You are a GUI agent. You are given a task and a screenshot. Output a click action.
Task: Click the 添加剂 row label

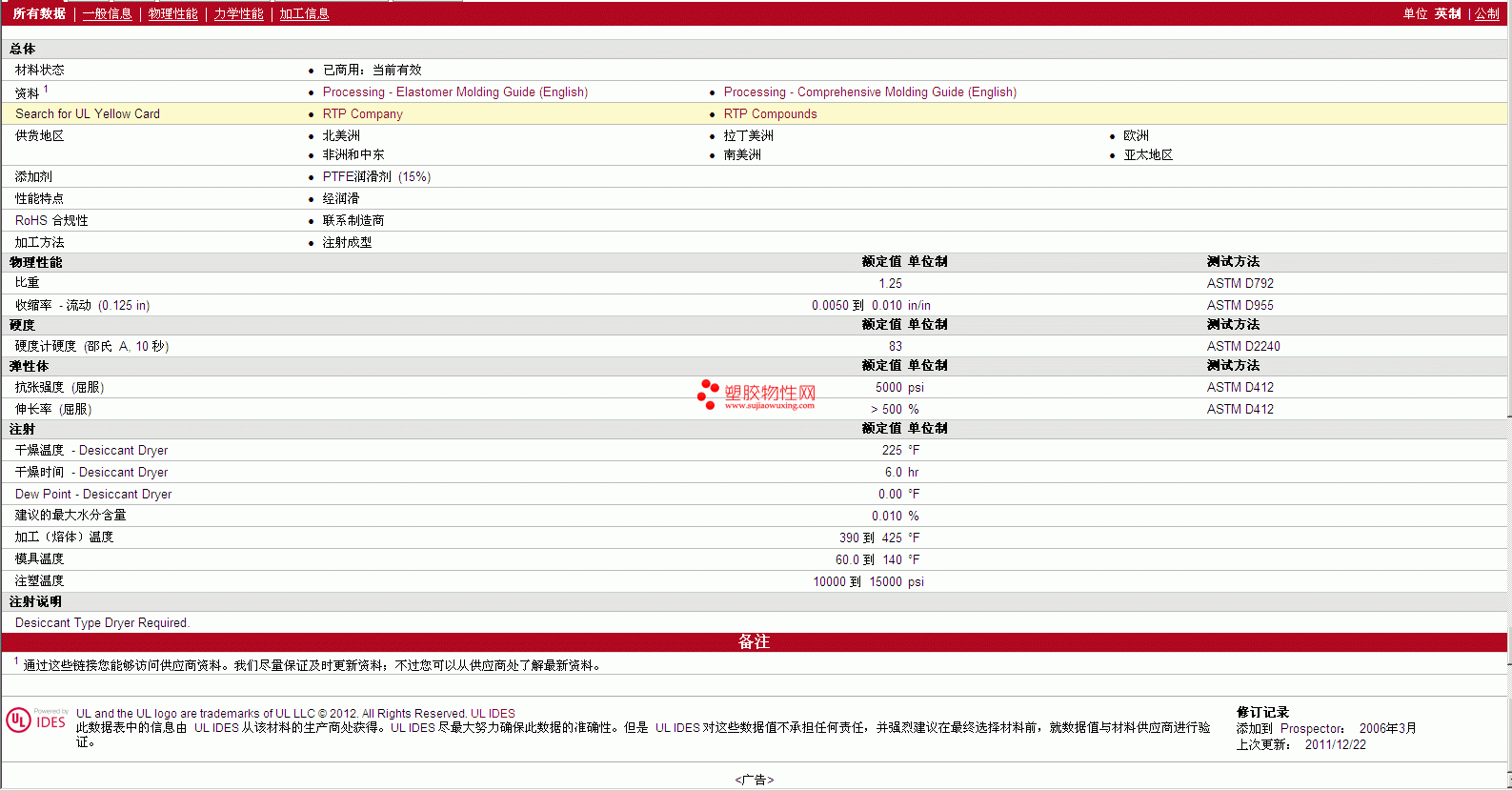pos(34,176)
